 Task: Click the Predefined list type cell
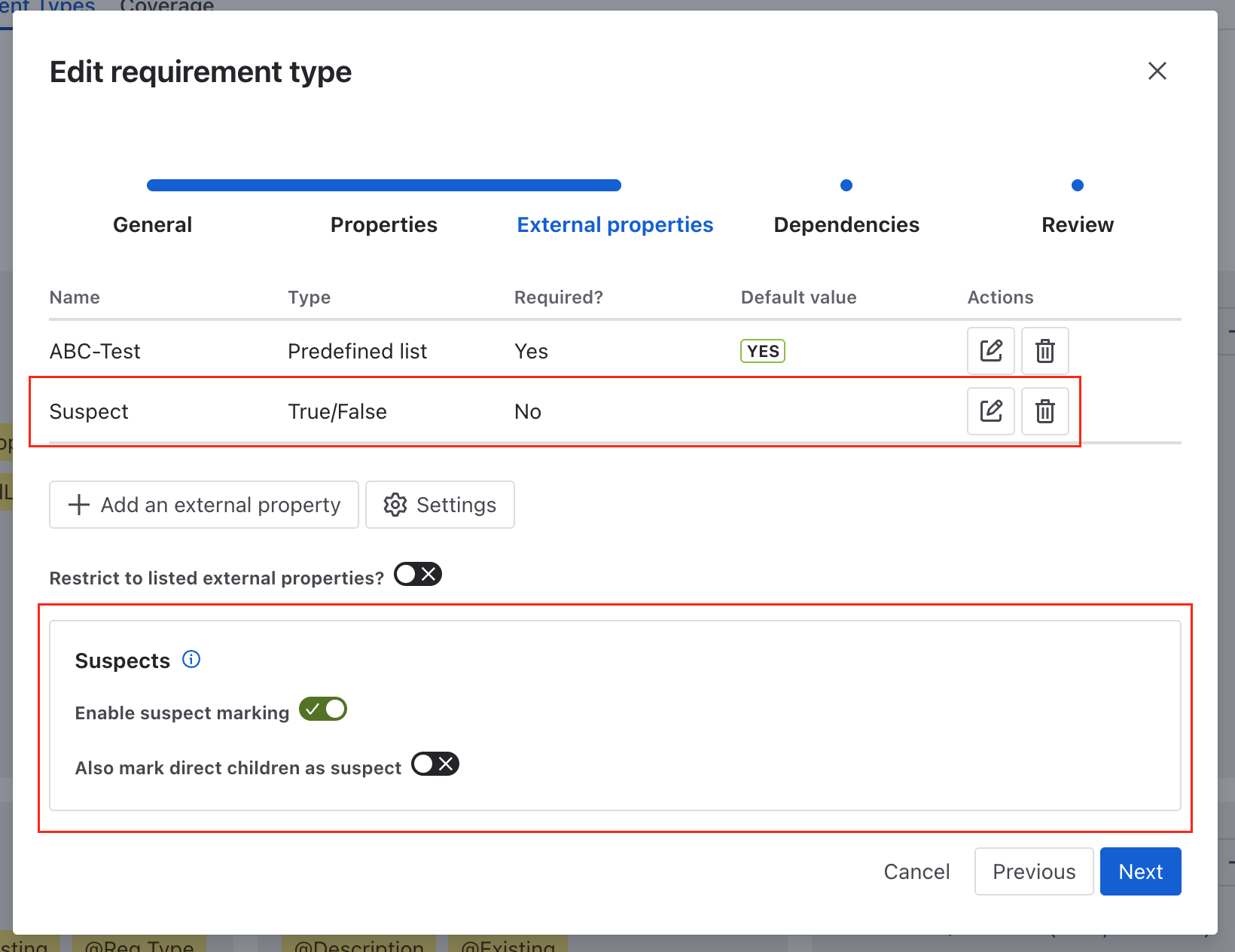[357, 351]
